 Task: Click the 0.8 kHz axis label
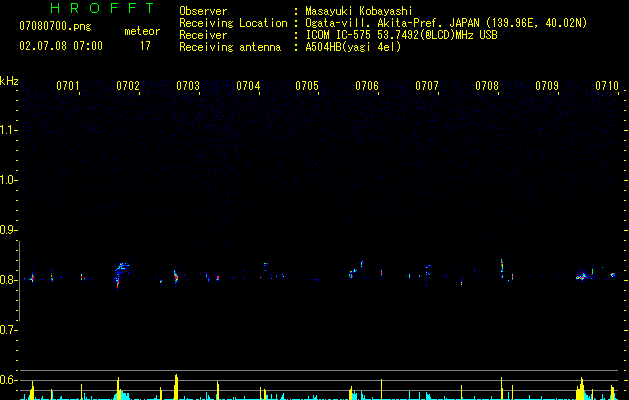click(8, 280)
